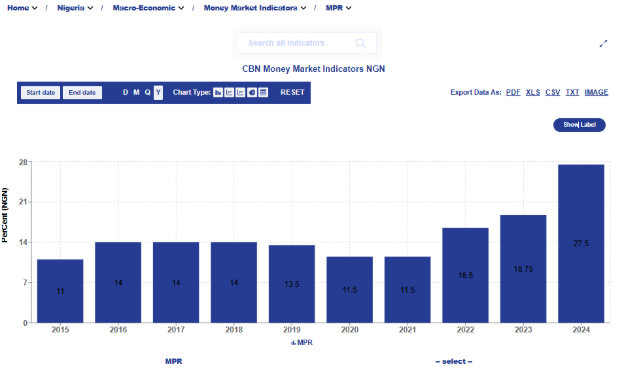Click the Start date field
Viewport: 624px width, 369px height.
41,92
